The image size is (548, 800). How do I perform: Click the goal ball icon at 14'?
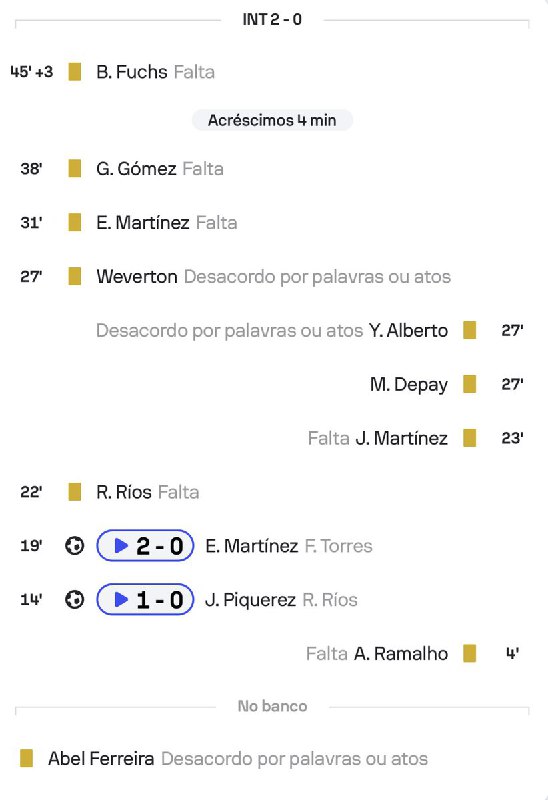click(74, 599)
